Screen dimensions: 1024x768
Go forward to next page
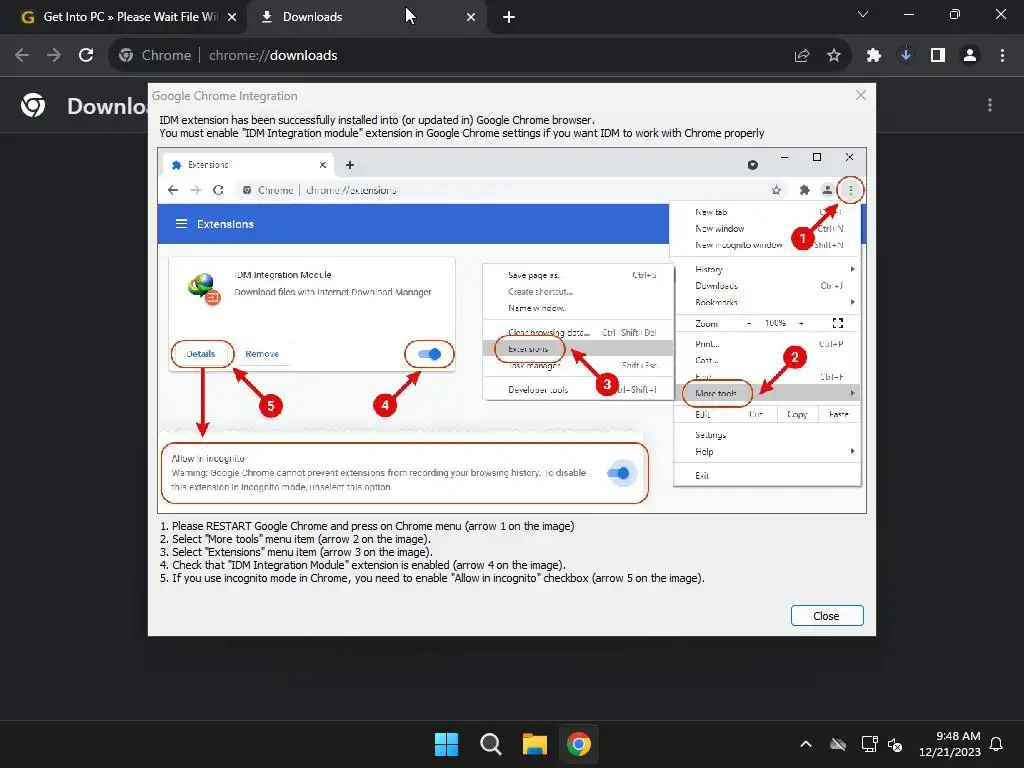pyautogui.click(x=54, y=56)
